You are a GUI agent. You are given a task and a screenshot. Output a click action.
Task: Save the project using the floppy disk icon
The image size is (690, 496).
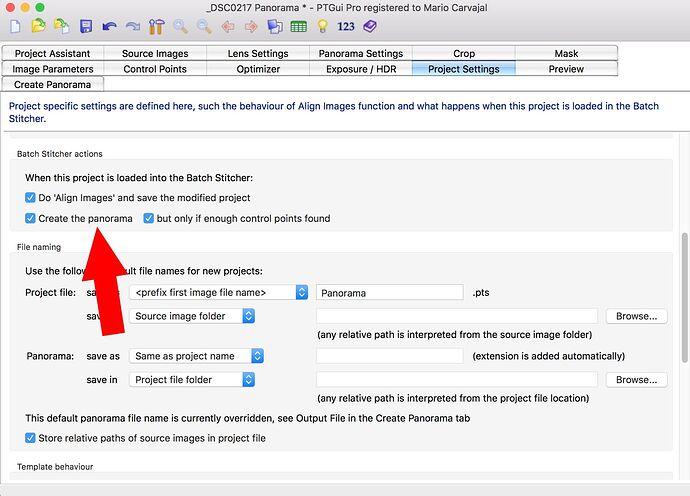(86, 26)
